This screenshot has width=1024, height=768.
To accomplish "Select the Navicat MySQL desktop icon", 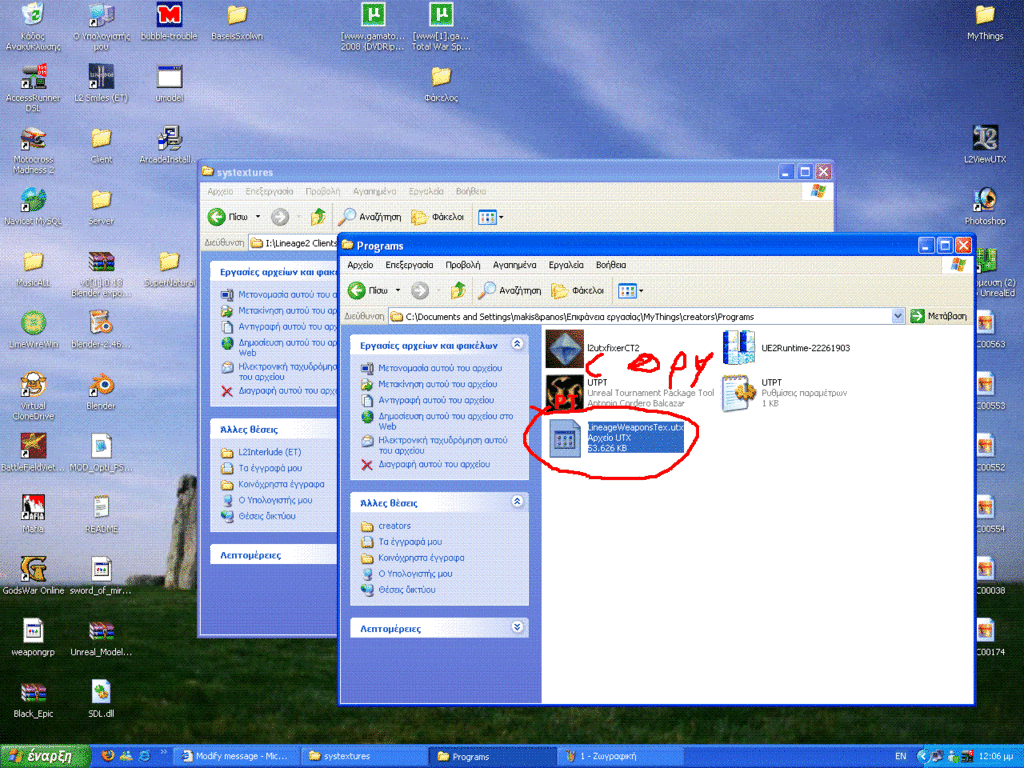I will (33, 200).
